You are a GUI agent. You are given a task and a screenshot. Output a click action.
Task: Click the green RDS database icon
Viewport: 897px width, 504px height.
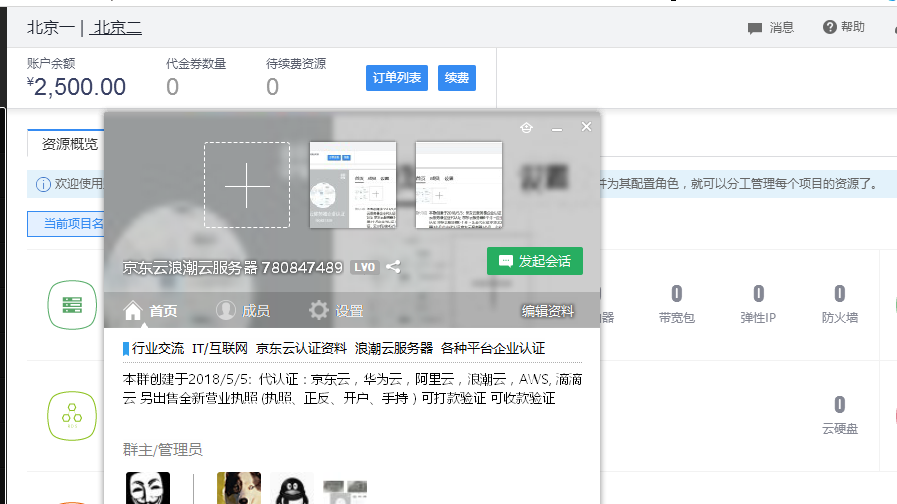[x=72, y=416]
